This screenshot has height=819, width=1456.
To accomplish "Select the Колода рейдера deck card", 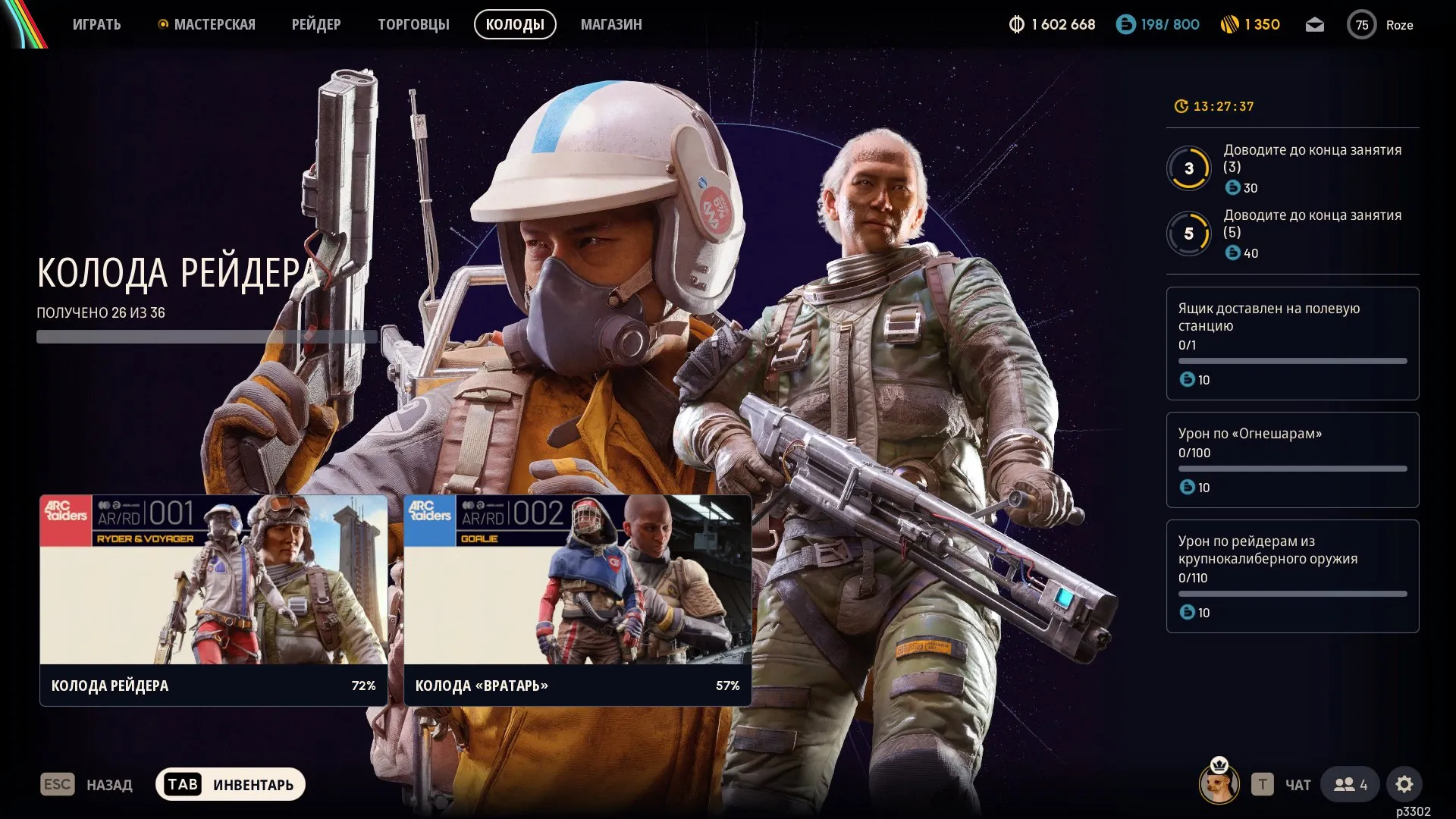I will pos(214,600).
